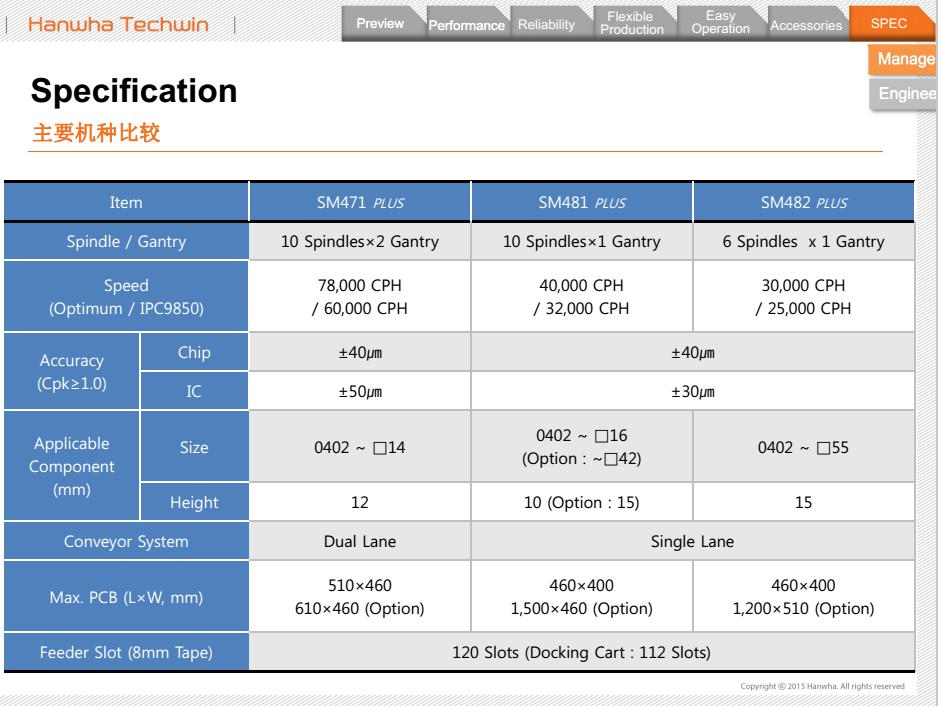938x706 pixels.
Task: Select the Single Lane cell
Action: 693,541
